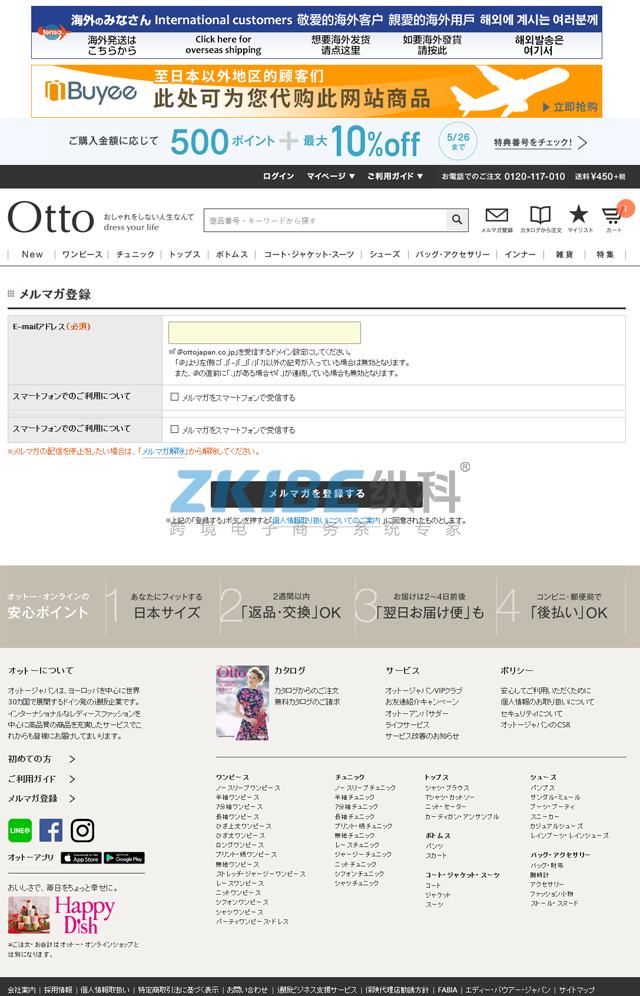The image size is (640, 996).
Task: Click お友達紹介キャンペーン link
Action: pyautogui.click(x=422, y=702)
